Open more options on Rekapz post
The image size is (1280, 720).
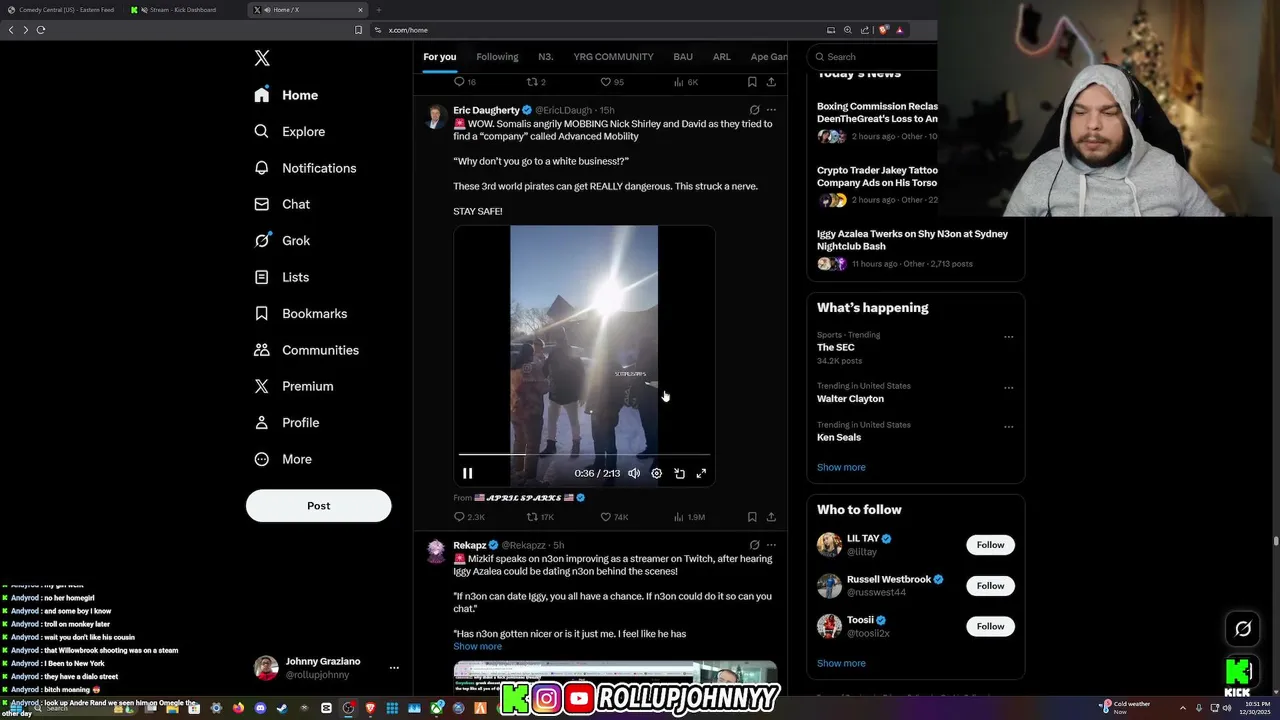coord(771,545)
